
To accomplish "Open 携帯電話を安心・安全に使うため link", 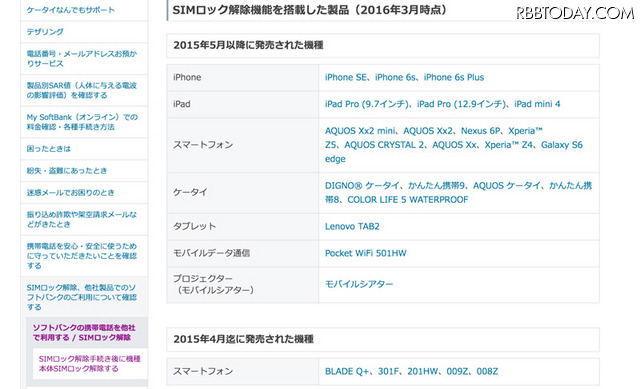I will [x=82, y=256].
